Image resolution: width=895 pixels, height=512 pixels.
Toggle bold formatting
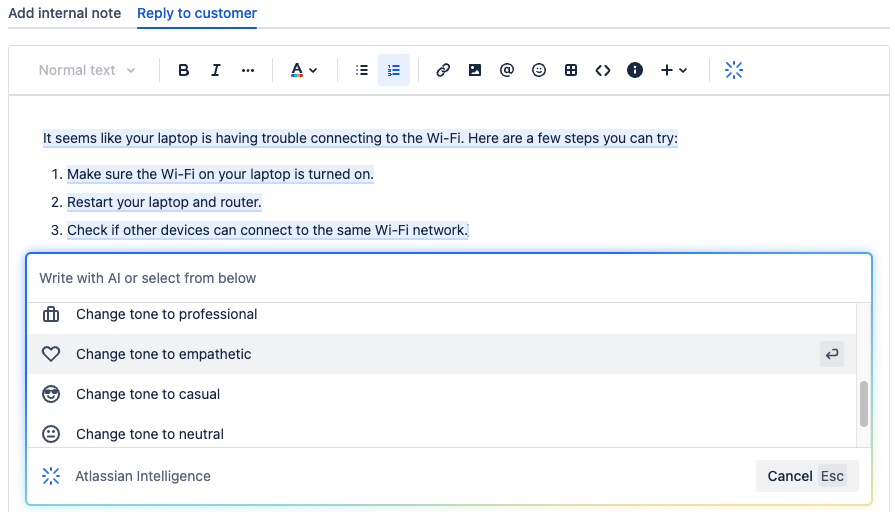pyautogui.click(x=183, y=70)
